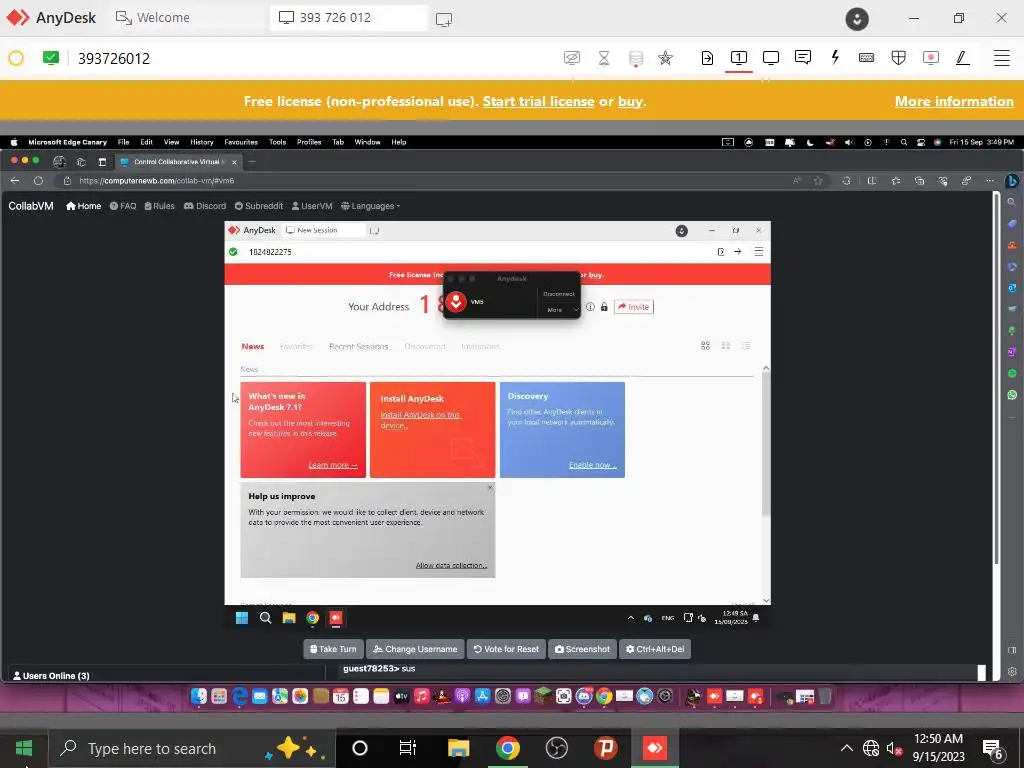Select the Recent Sessions tab in inner AnyDesk
The height and width of the screenshot is (768, 1024).
[359, 347]
